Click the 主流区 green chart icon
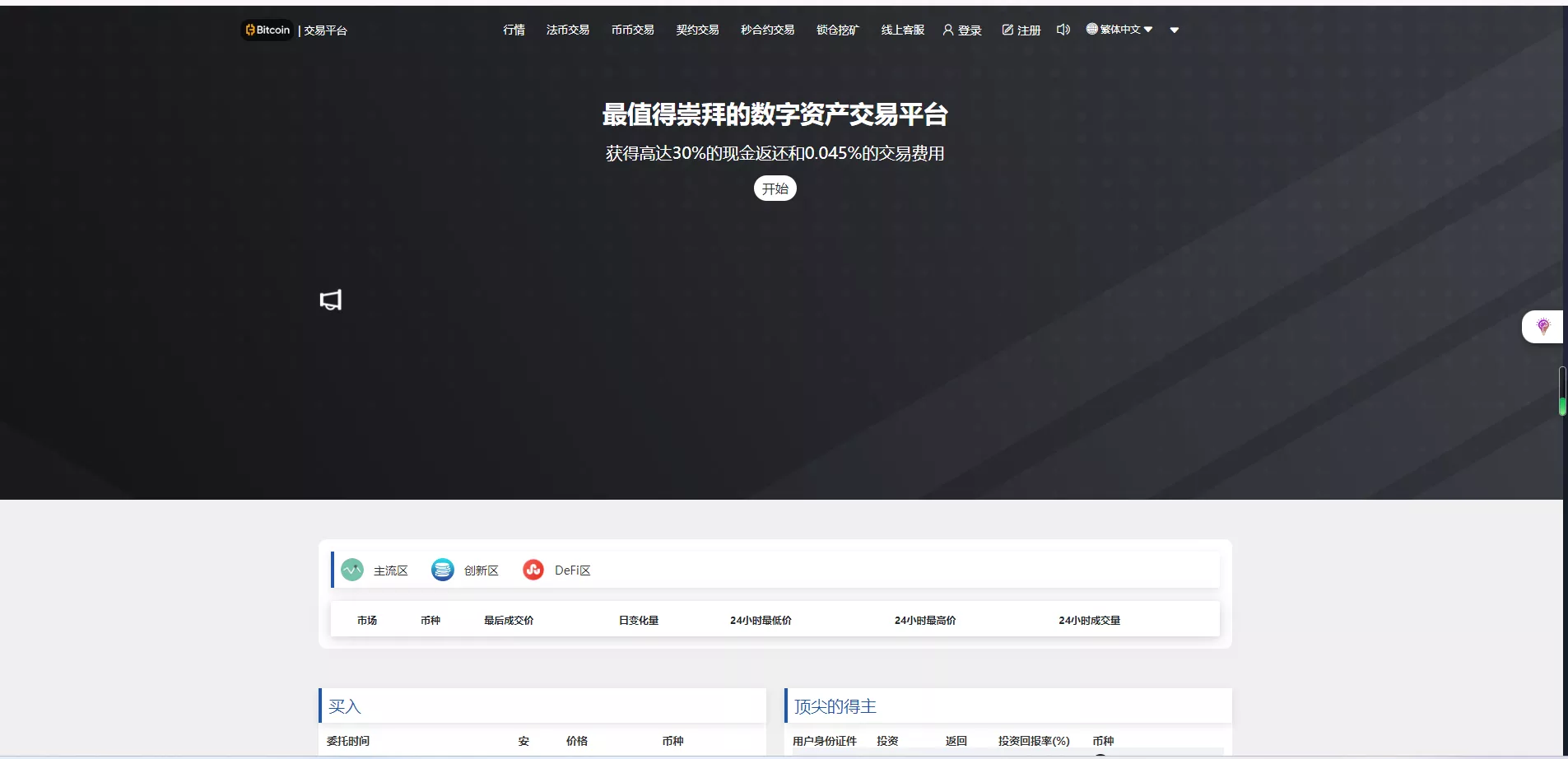The height and width of the screenshot is (759, 1568). pyautogui.click(x=352, y=570)
